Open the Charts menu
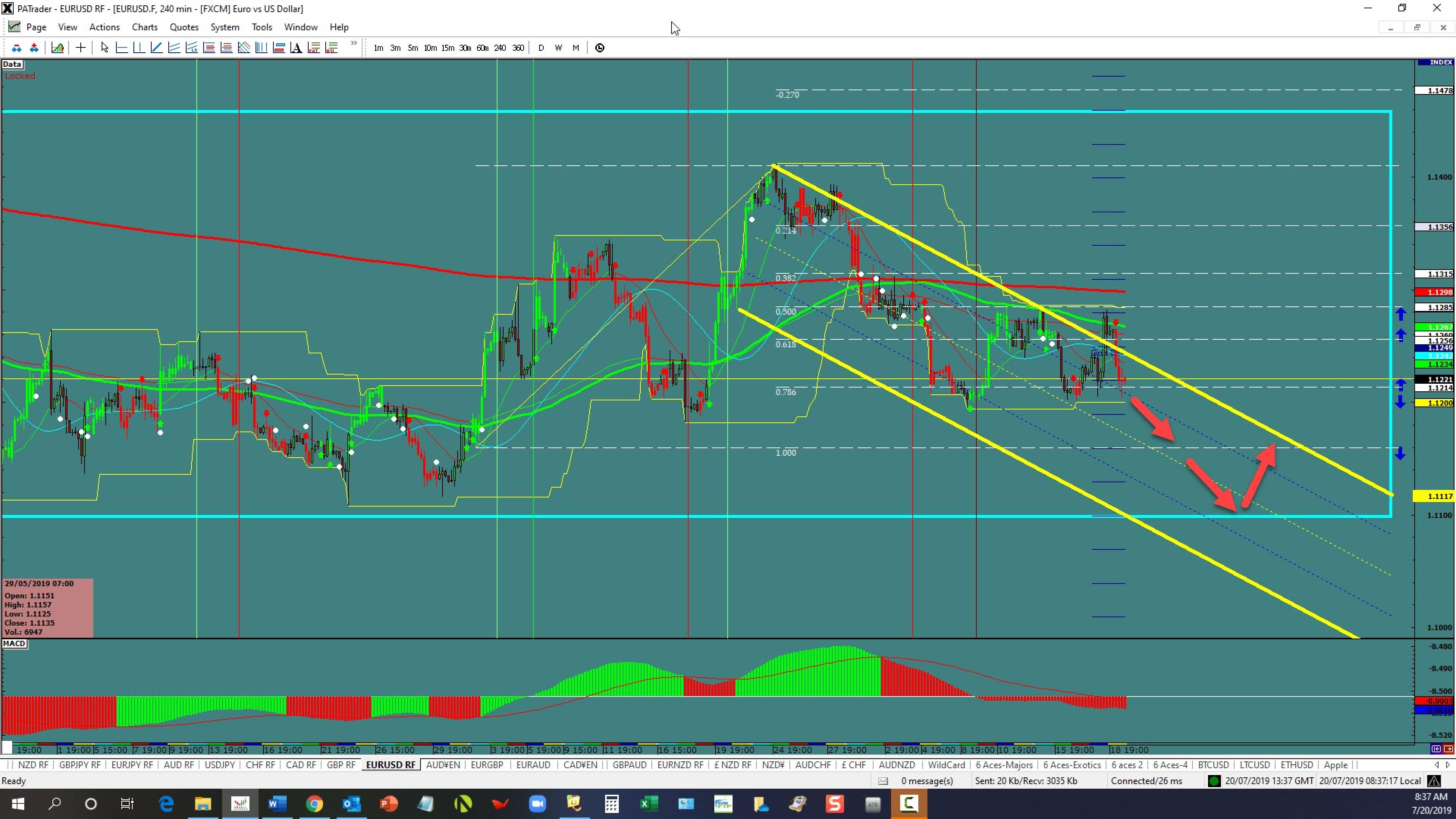 145,27
